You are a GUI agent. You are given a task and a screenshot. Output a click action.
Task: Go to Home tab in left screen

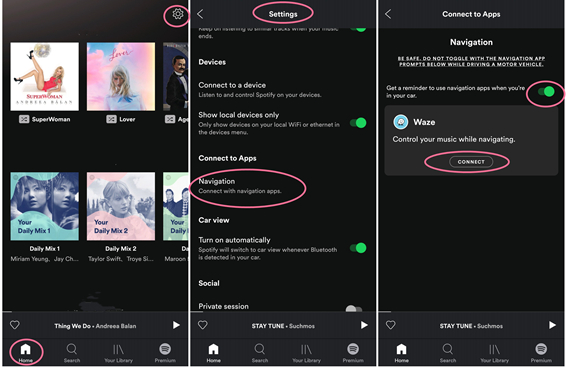[x=25, y=353]
